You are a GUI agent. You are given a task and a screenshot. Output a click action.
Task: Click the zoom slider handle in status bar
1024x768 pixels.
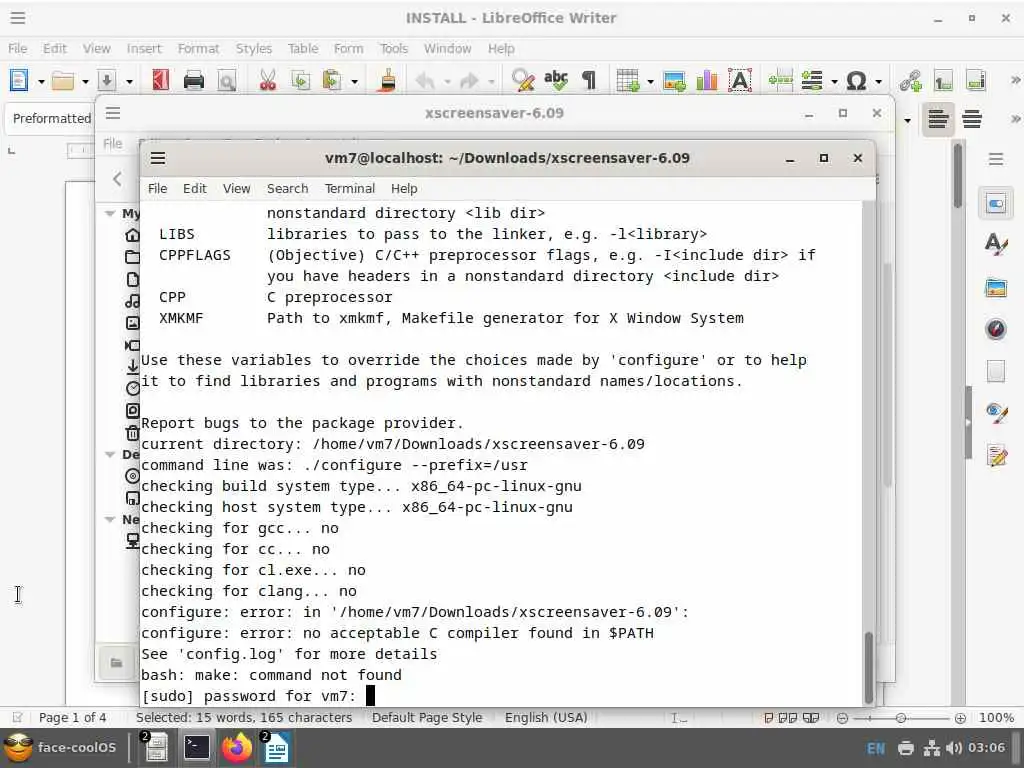coord(901,718)
